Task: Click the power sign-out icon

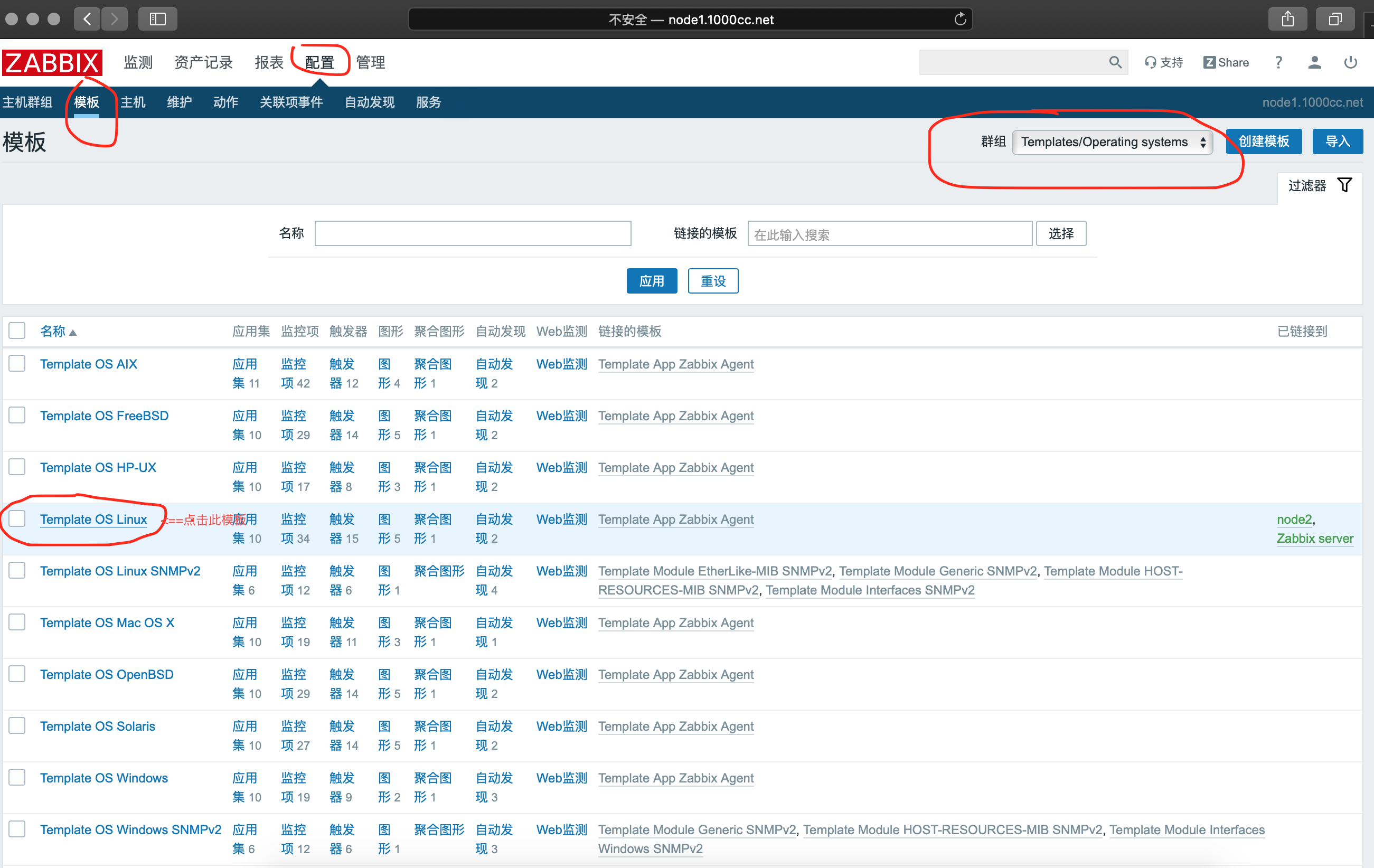Action: pyautogui.click(x=1350, y=62)
